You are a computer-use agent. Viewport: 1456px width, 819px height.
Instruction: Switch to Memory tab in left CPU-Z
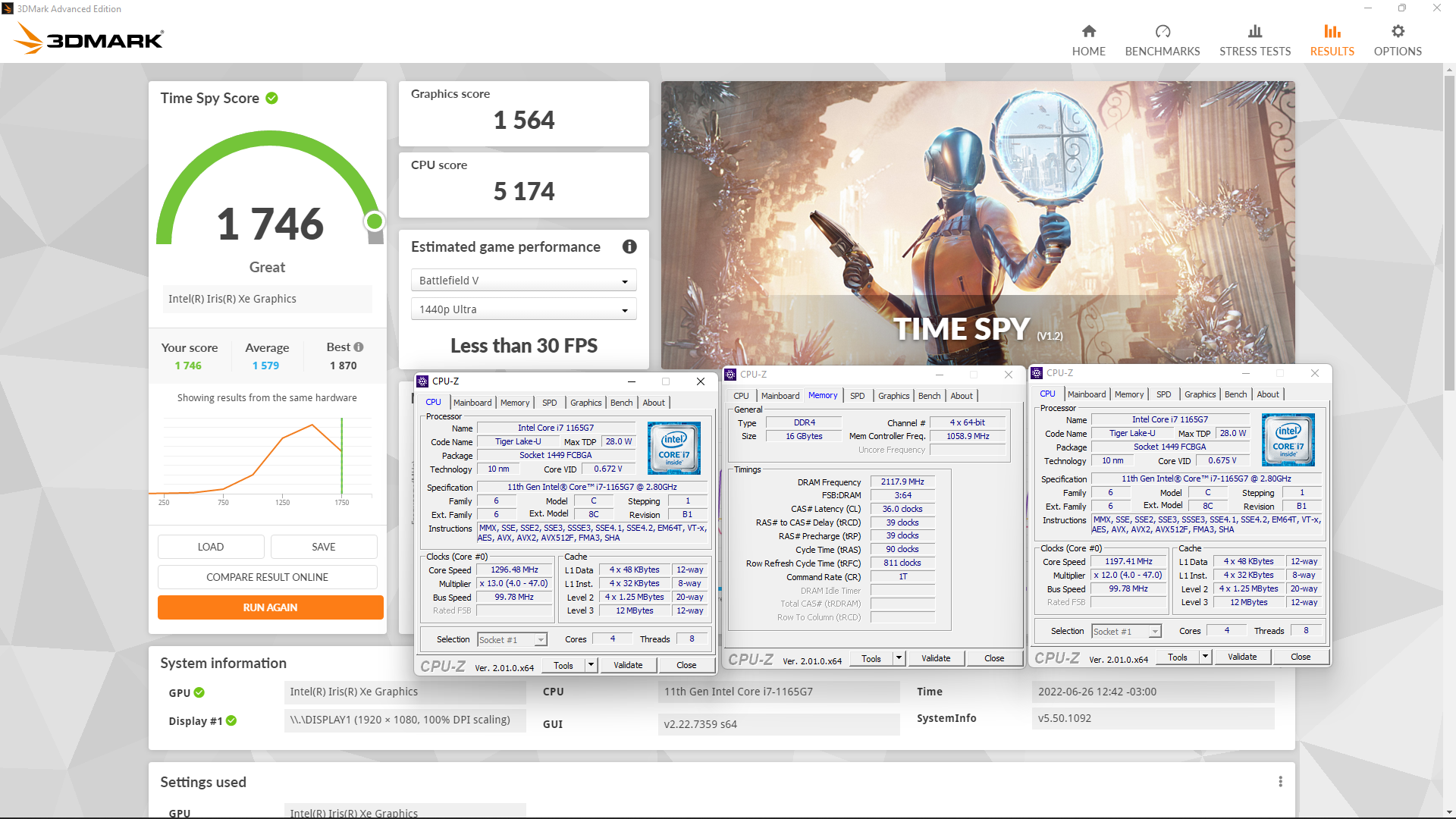[x=515, y=403]
